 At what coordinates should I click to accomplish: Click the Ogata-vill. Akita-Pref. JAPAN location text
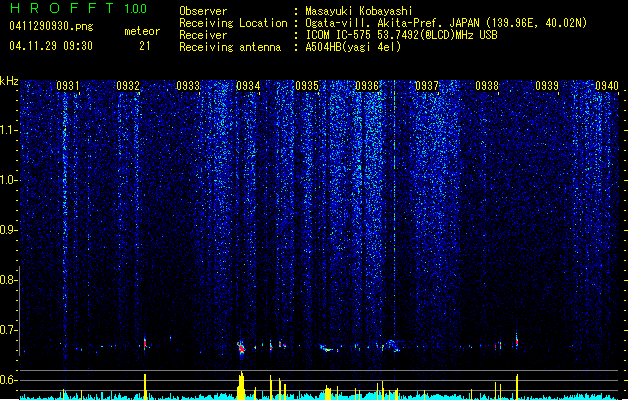click(446, 23)
